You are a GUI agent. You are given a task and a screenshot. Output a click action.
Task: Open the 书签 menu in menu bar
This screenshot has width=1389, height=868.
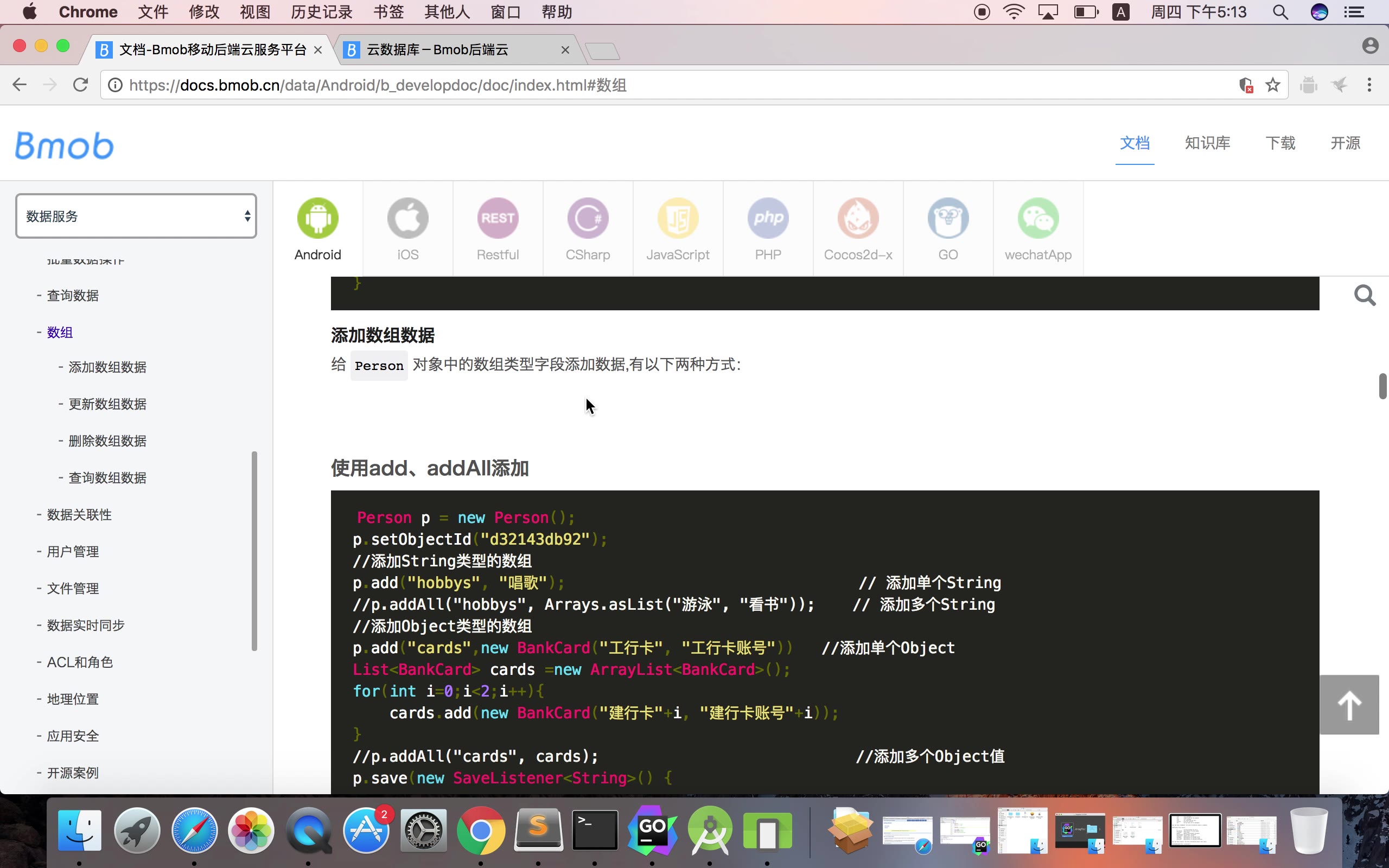coord(388,12)
